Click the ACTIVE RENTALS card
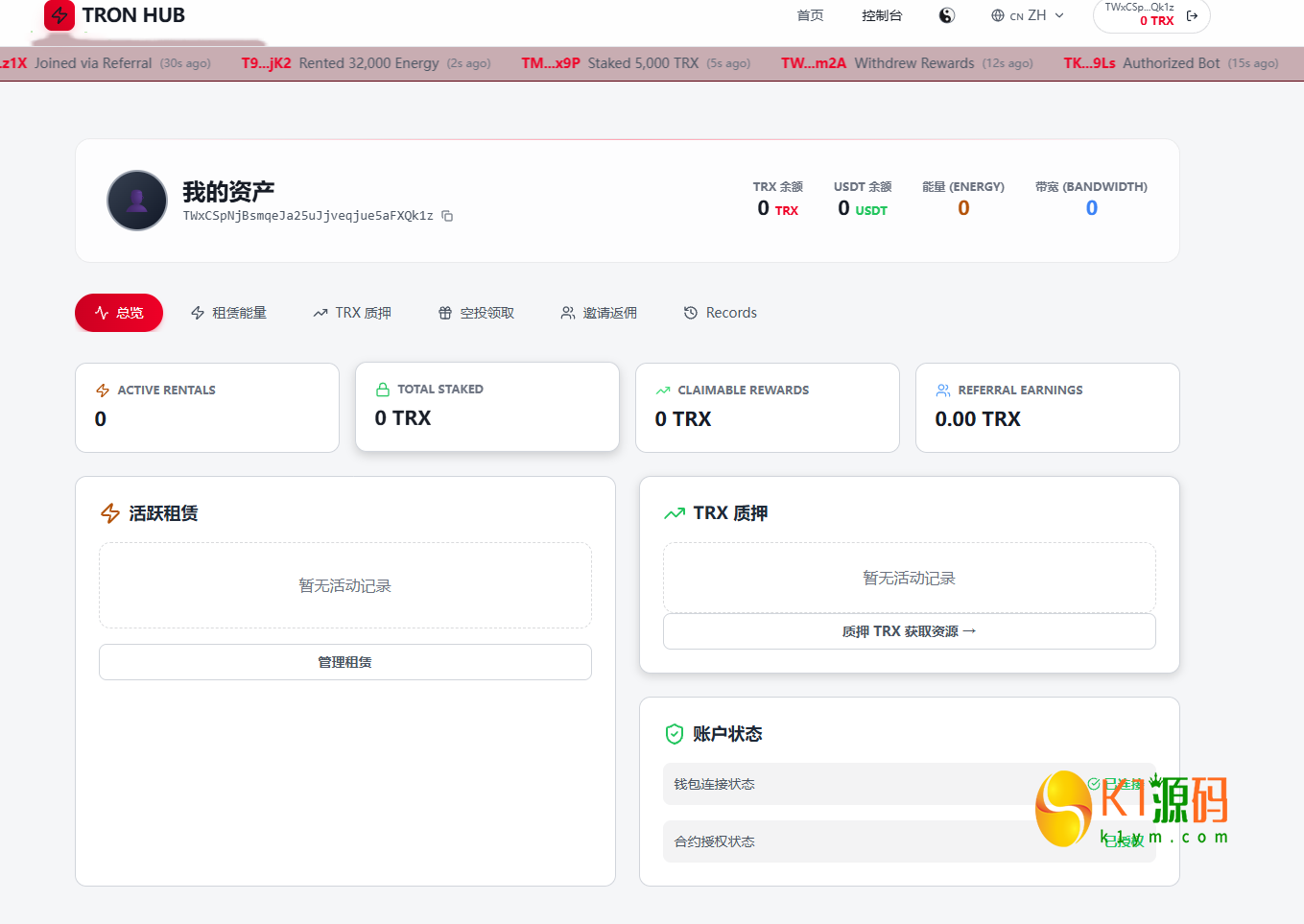 [207, 408]
